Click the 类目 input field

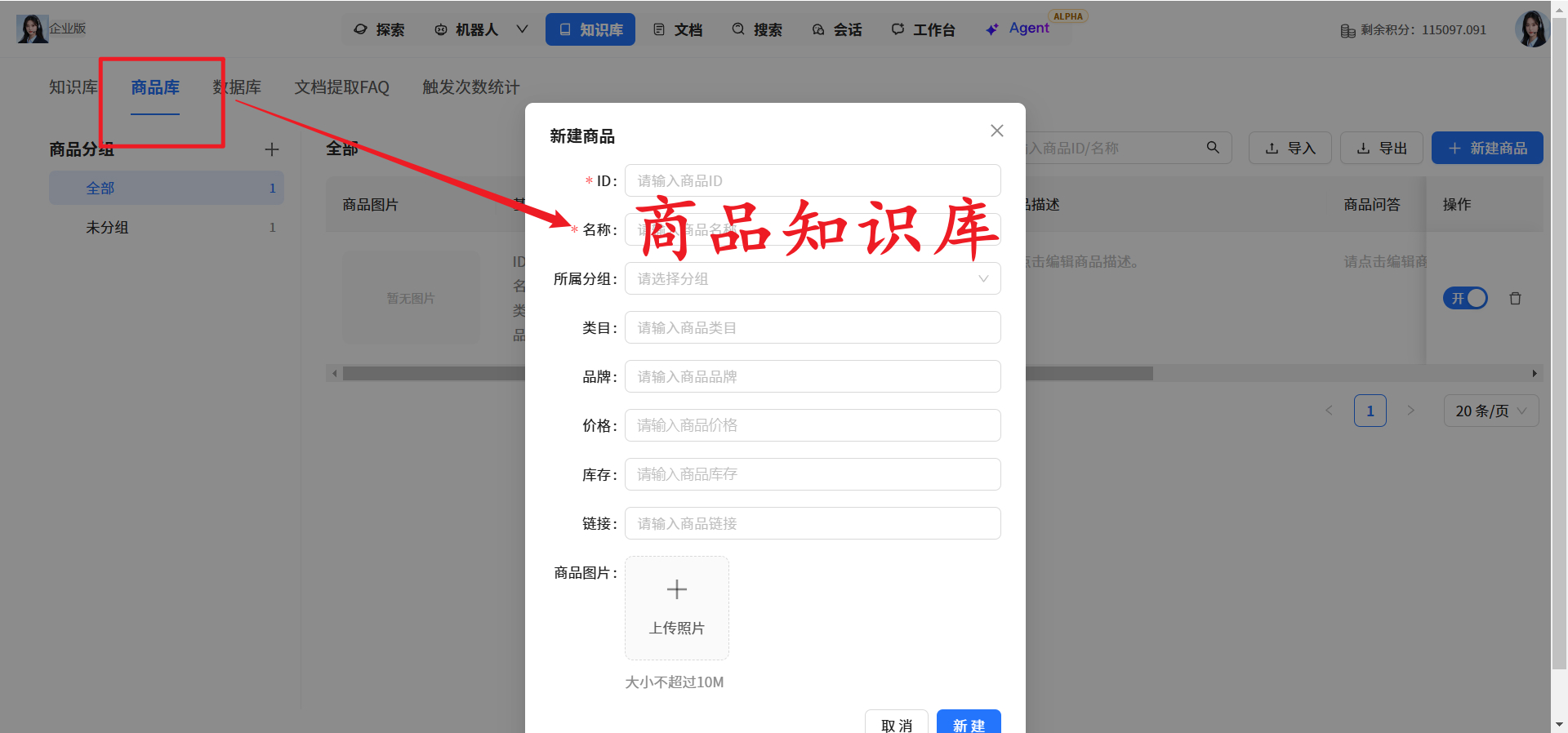(x=813, y=327)
